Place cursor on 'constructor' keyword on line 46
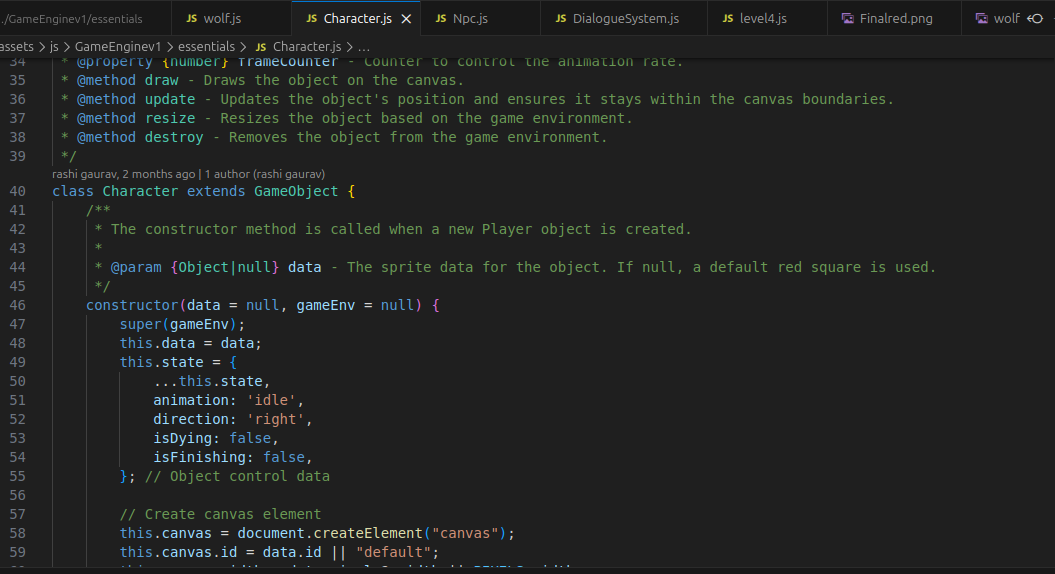1055x574 pixels. [x=133, y=306]
